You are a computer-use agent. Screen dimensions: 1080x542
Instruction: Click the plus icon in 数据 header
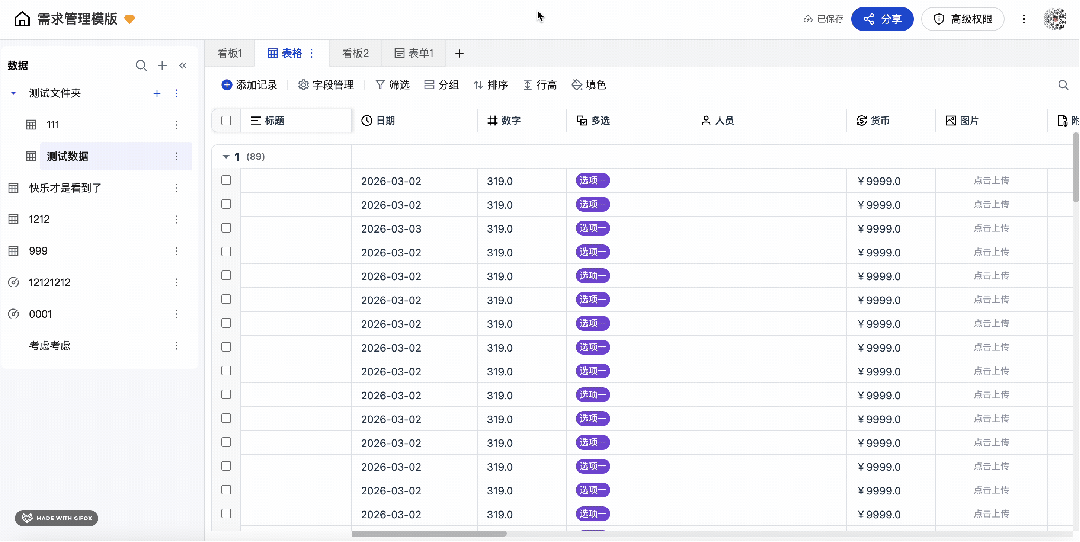click(162, 66)
